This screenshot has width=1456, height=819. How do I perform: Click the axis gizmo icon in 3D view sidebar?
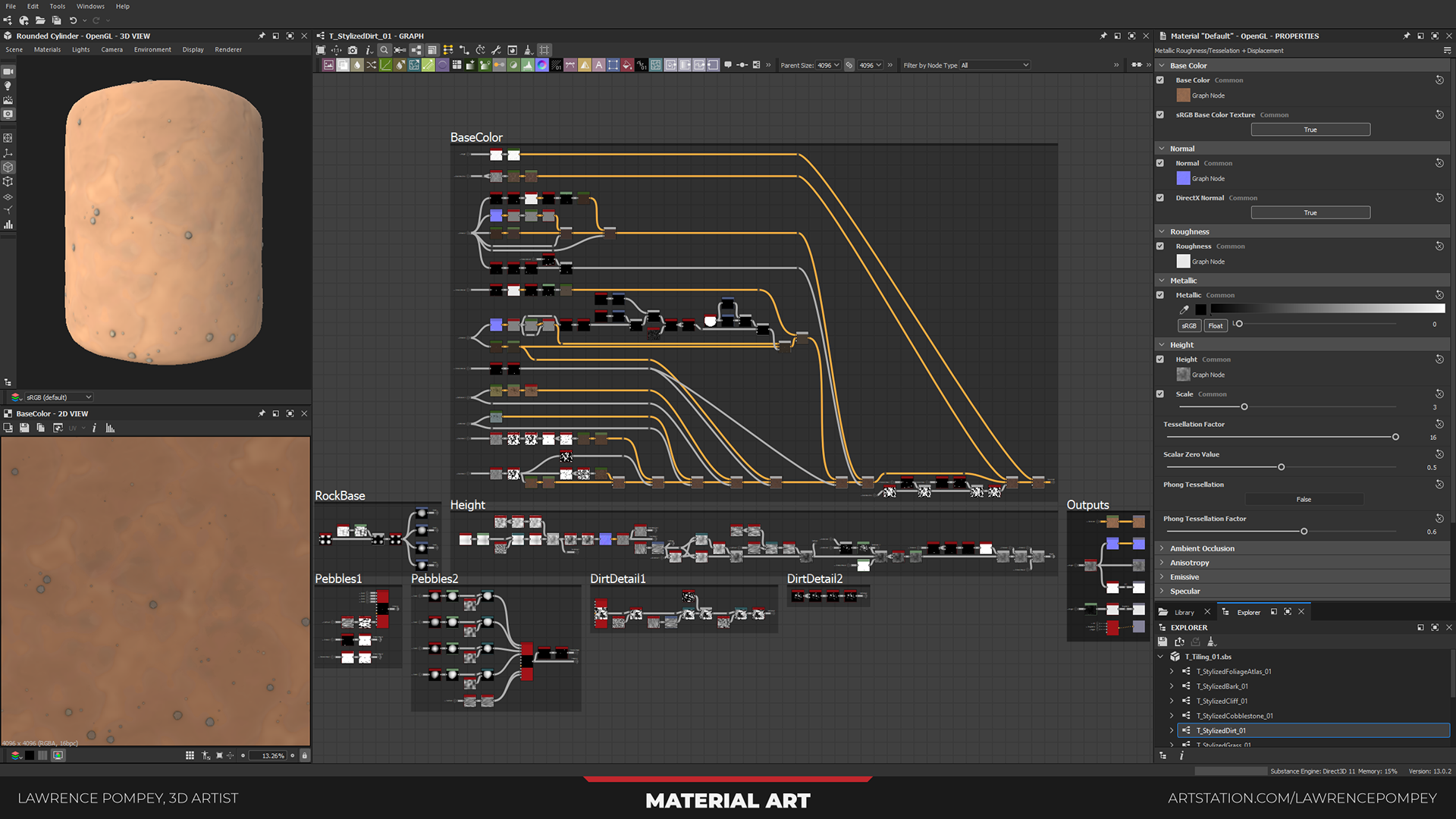pyautogui.click(x=8, y=152)
